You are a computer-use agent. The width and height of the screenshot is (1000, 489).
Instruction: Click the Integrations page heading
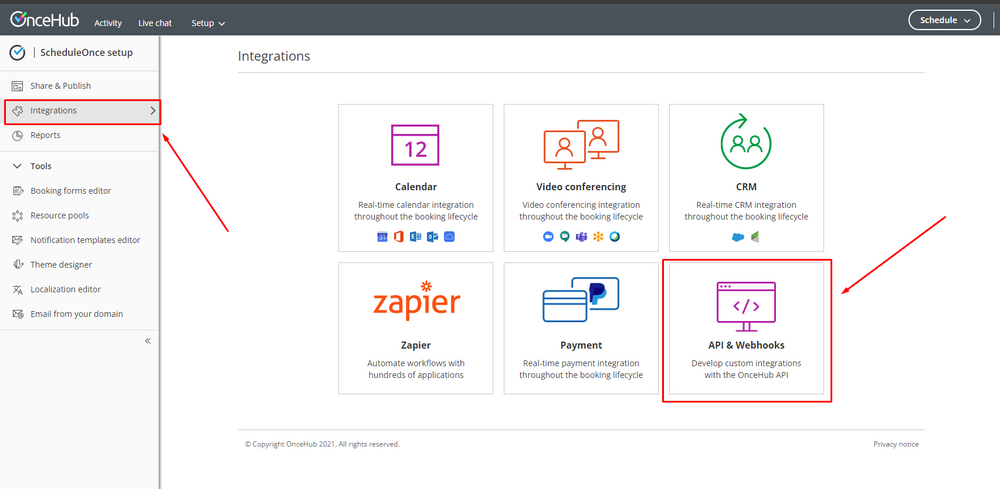[x=274, y=56]
